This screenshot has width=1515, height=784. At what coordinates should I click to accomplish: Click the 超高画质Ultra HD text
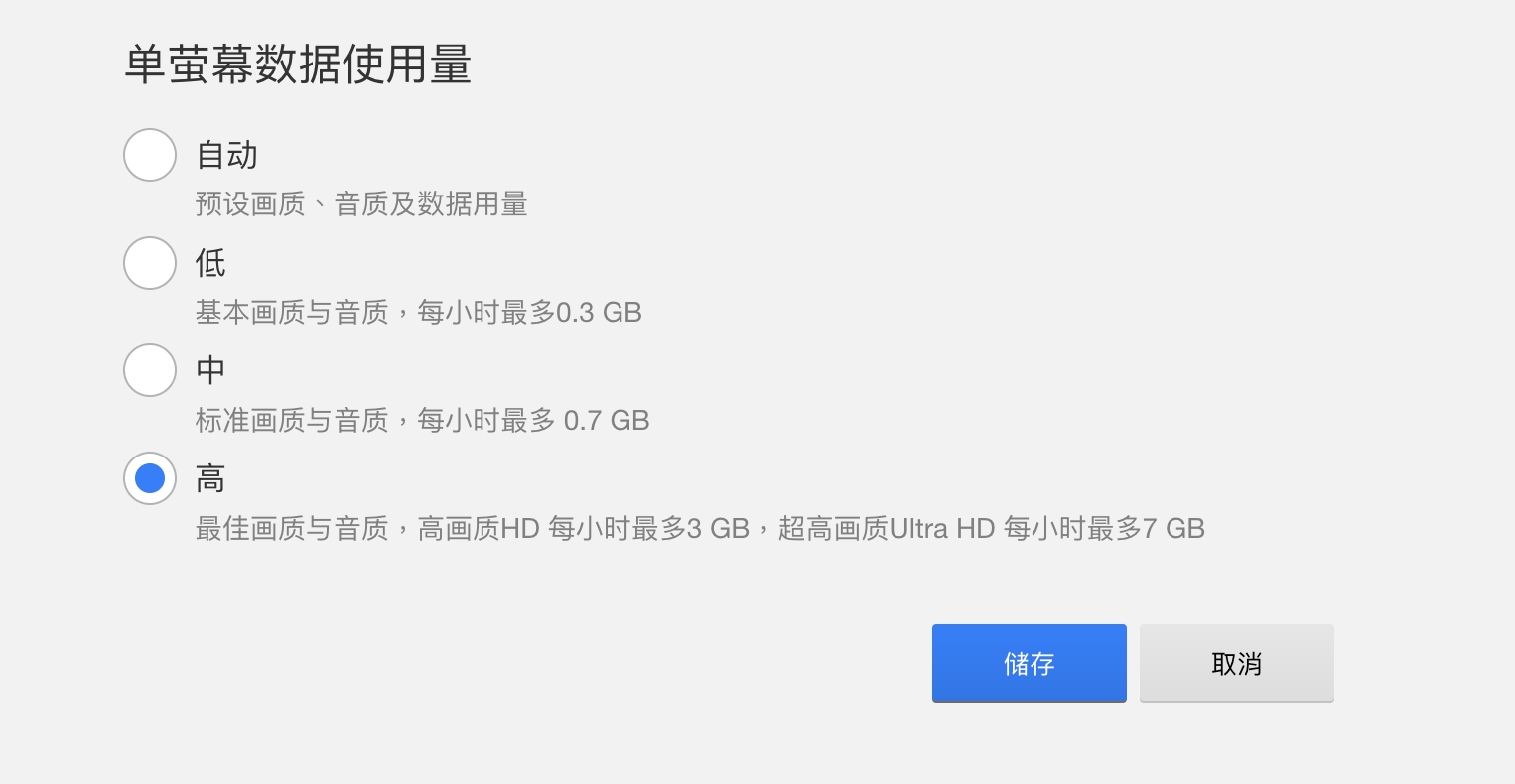point(887,528)
